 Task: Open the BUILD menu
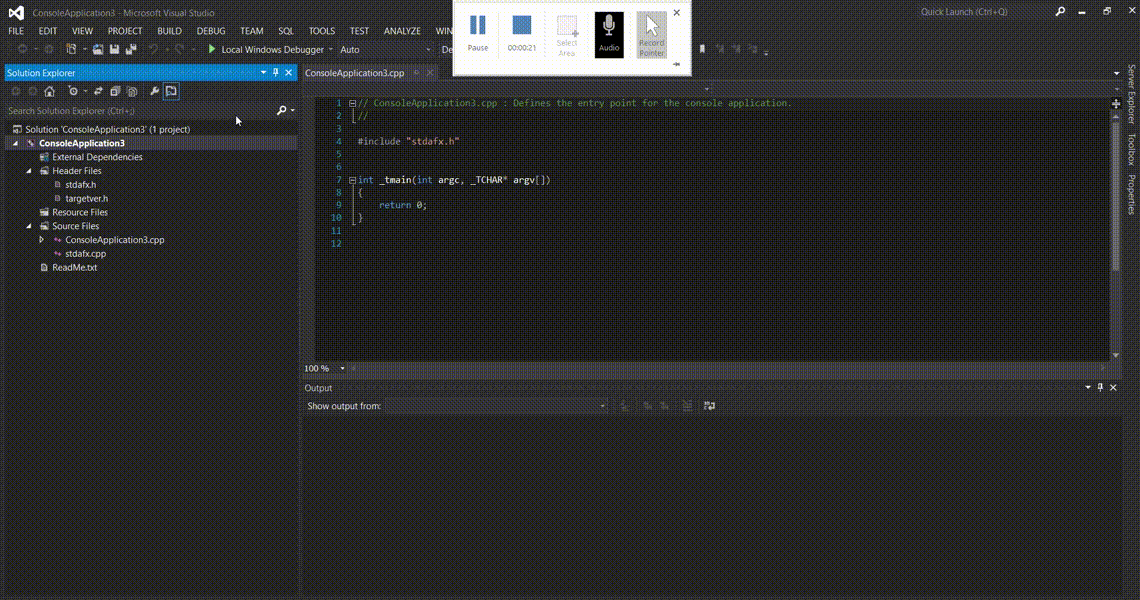pyautogui.click(x=169, y=31)
